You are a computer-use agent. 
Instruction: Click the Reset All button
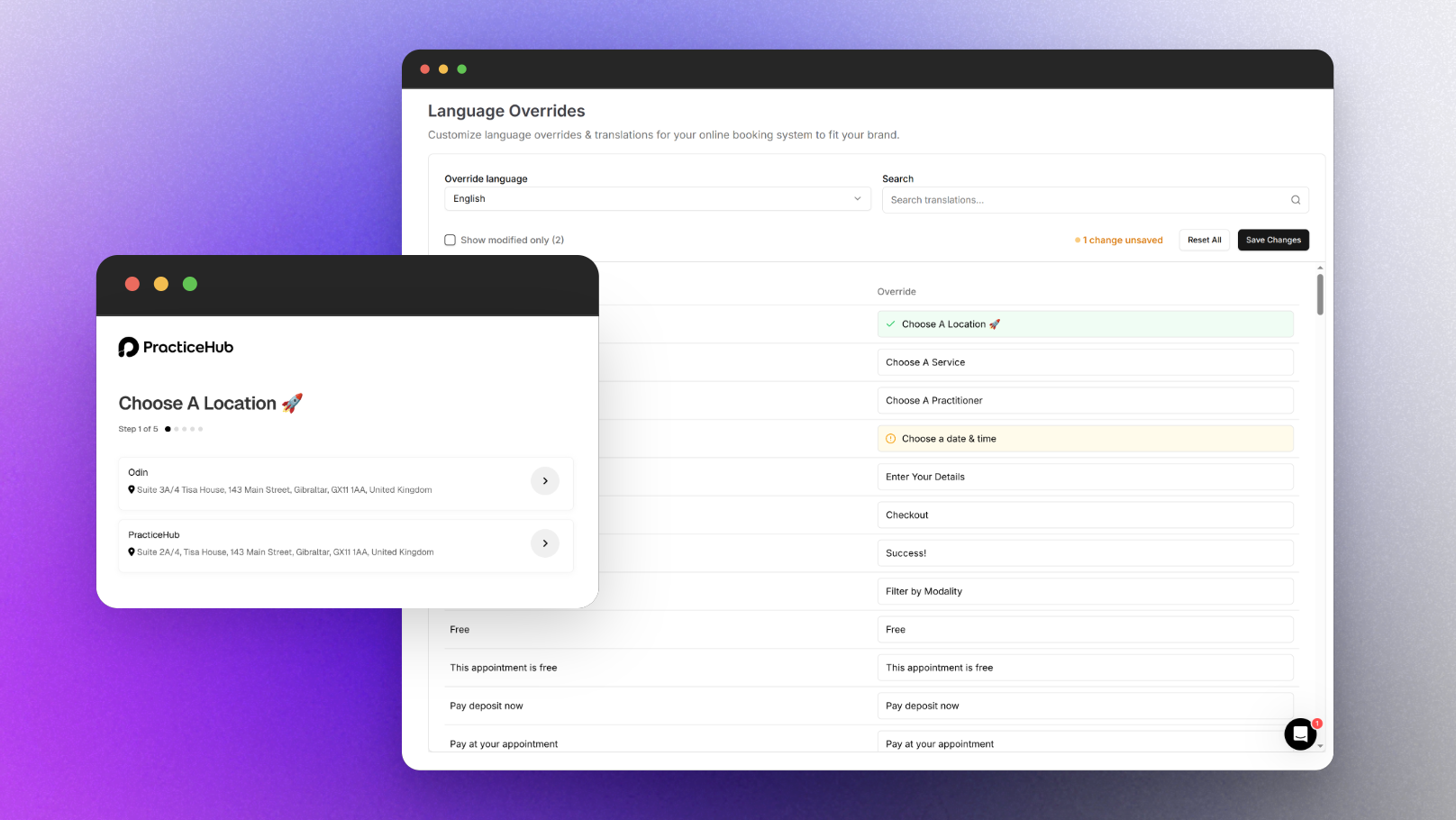(1204, 240)
